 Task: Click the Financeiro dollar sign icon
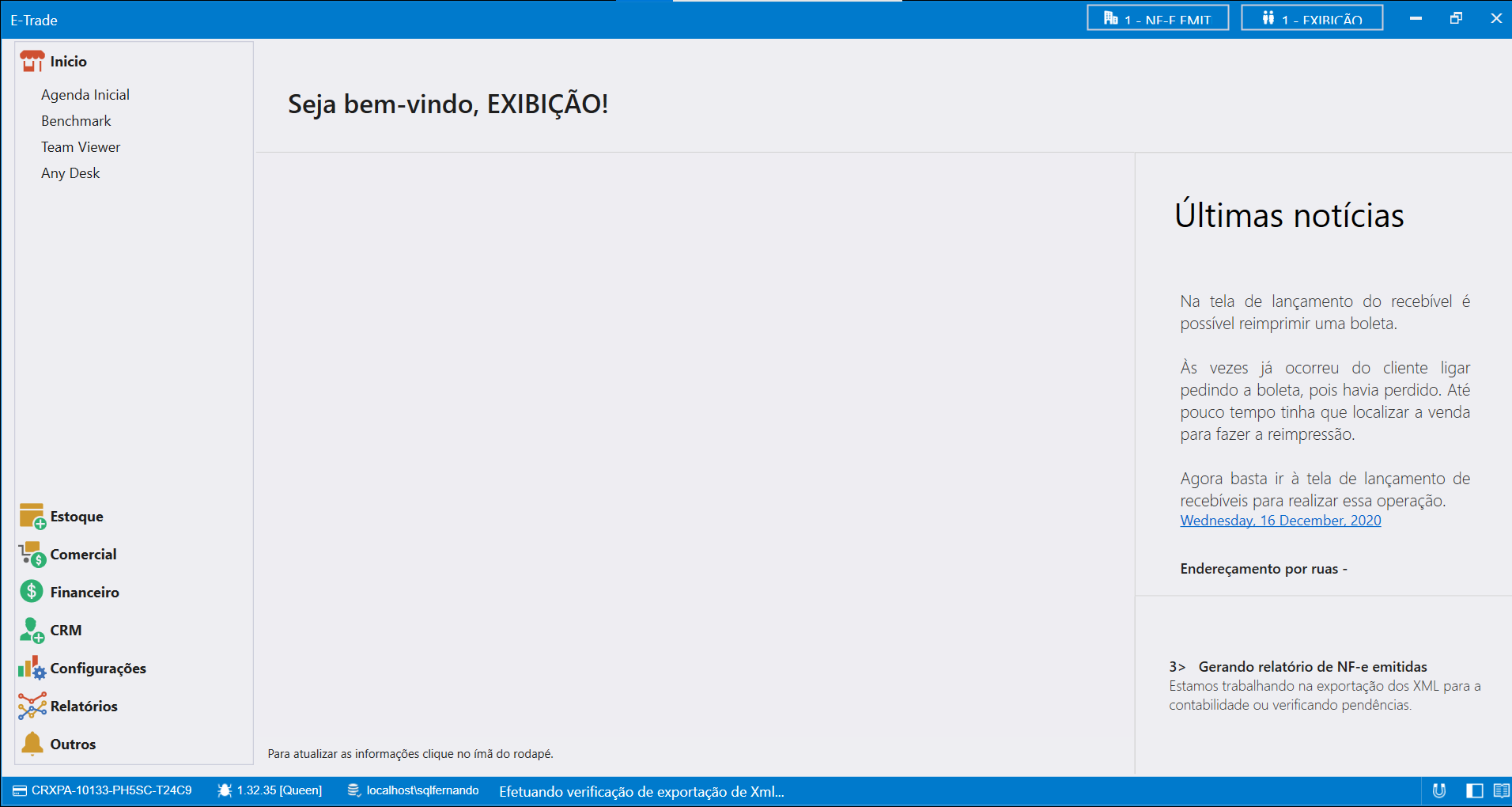click(32, 592)
